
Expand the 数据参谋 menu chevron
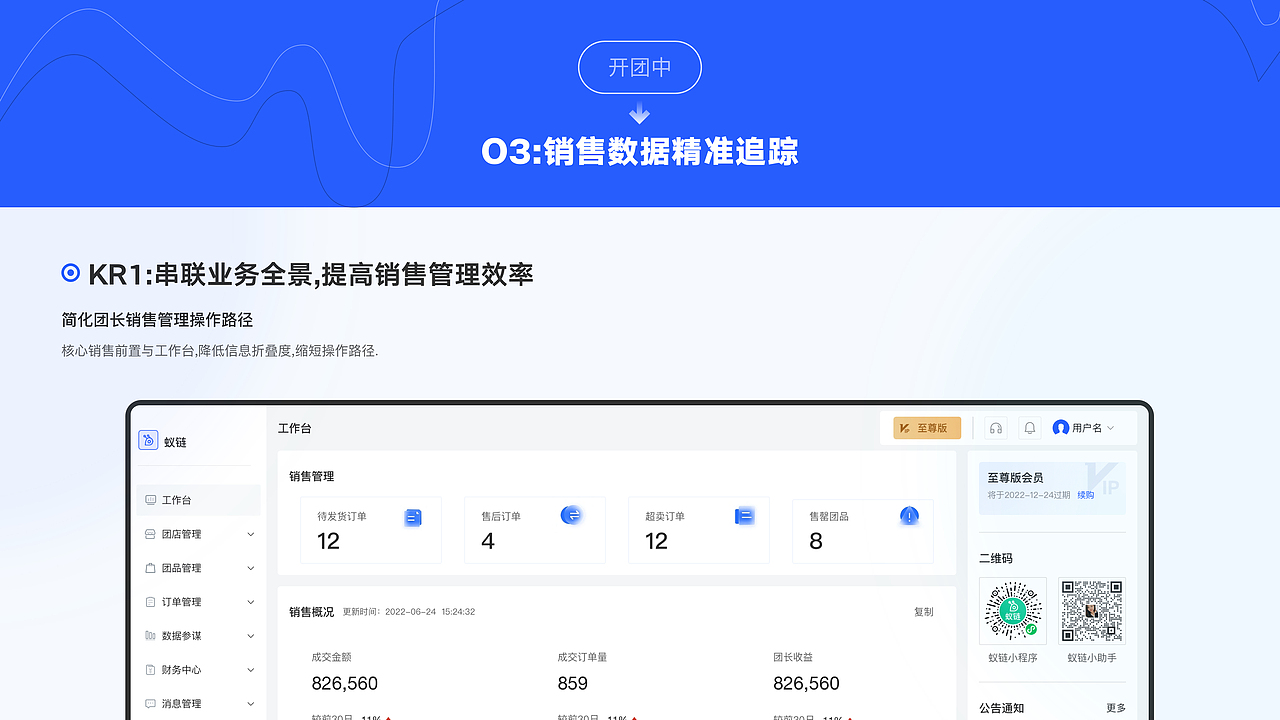251,636
